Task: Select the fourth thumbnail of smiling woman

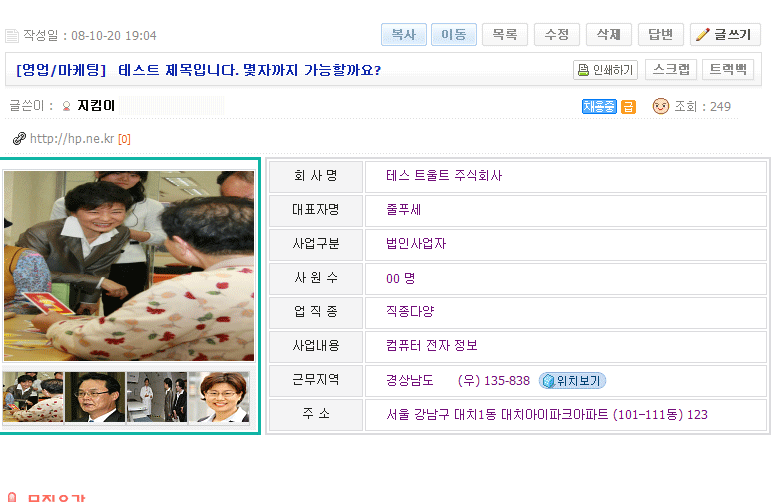Action: click(x=219, y=397)
